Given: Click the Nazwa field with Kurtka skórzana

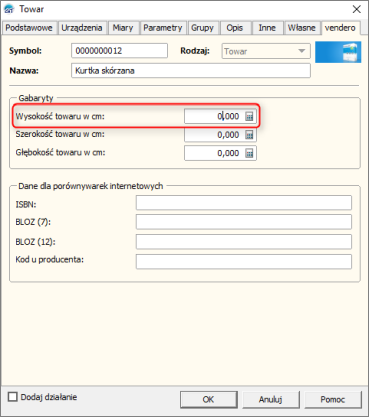Looking at the screenshot, I should pos(191,71).
